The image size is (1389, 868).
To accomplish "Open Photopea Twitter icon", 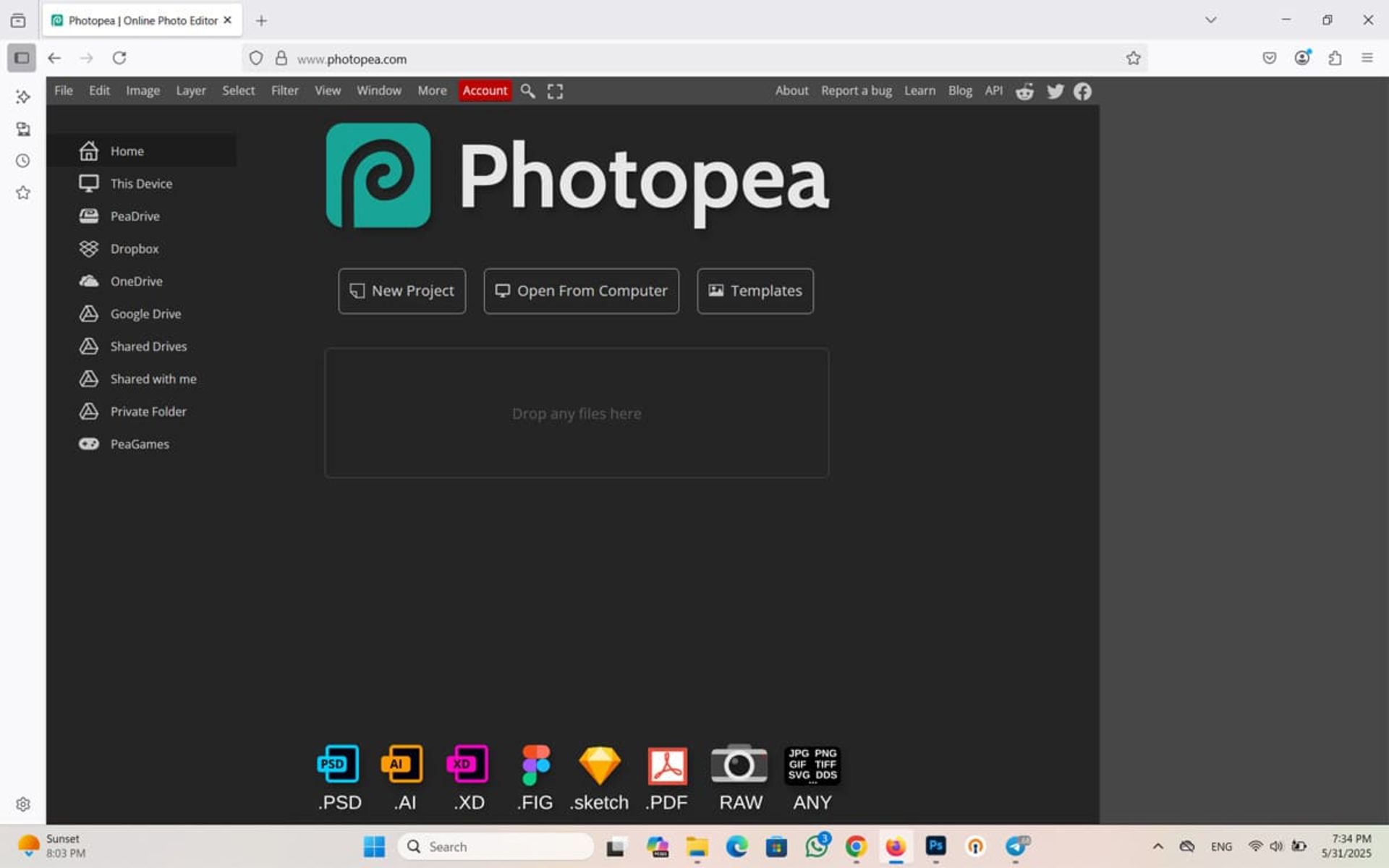I will tap(1055, 91).
